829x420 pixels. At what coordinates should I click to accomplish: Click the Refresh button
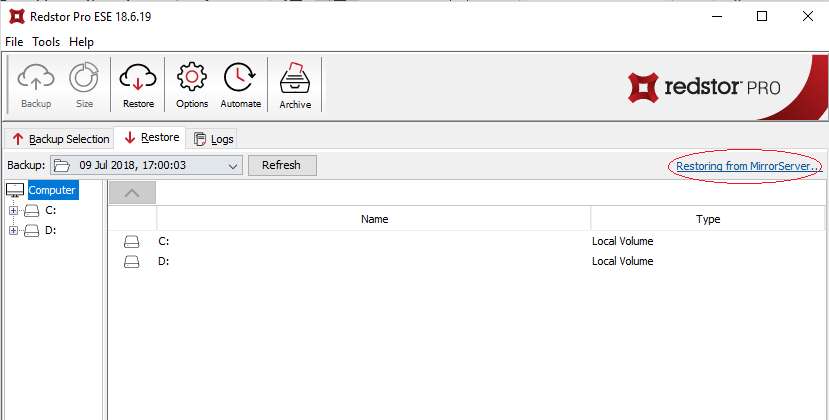[281, 165]
